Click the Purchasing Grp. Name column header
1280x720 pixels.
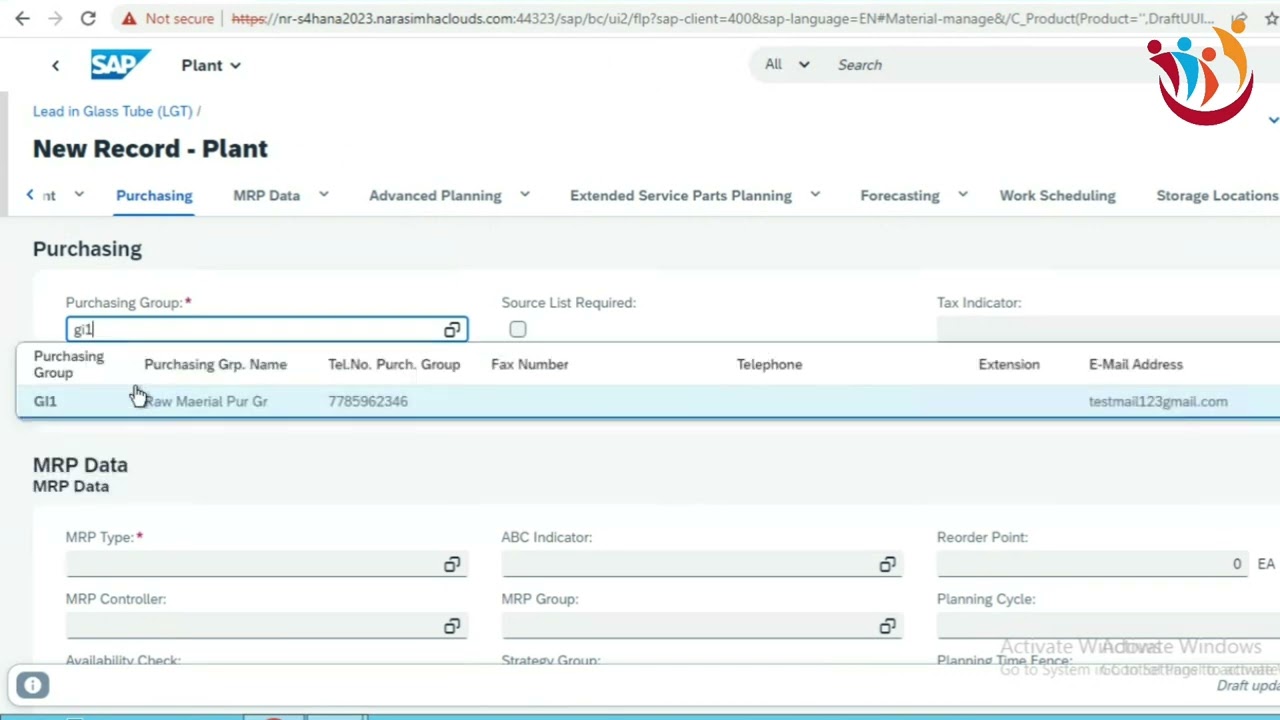pos(215,364)
